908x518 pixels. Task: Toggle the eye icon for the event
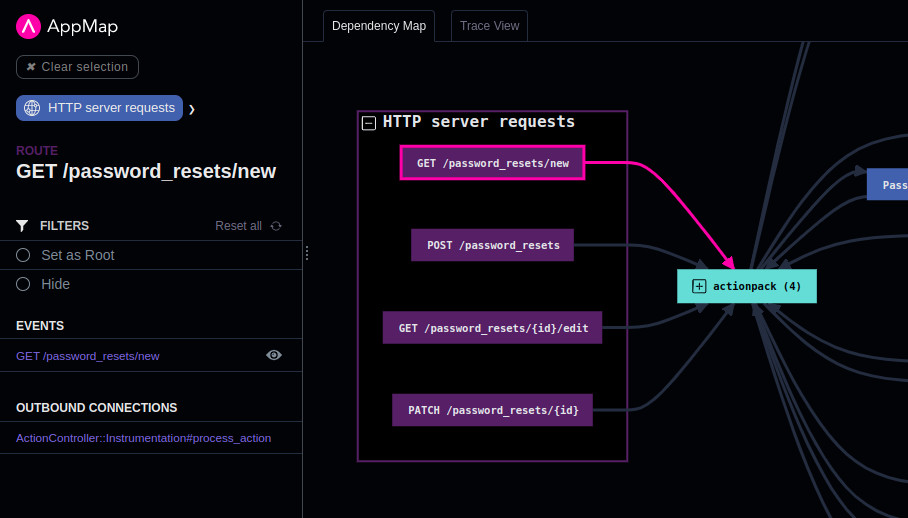click(274, 355)
